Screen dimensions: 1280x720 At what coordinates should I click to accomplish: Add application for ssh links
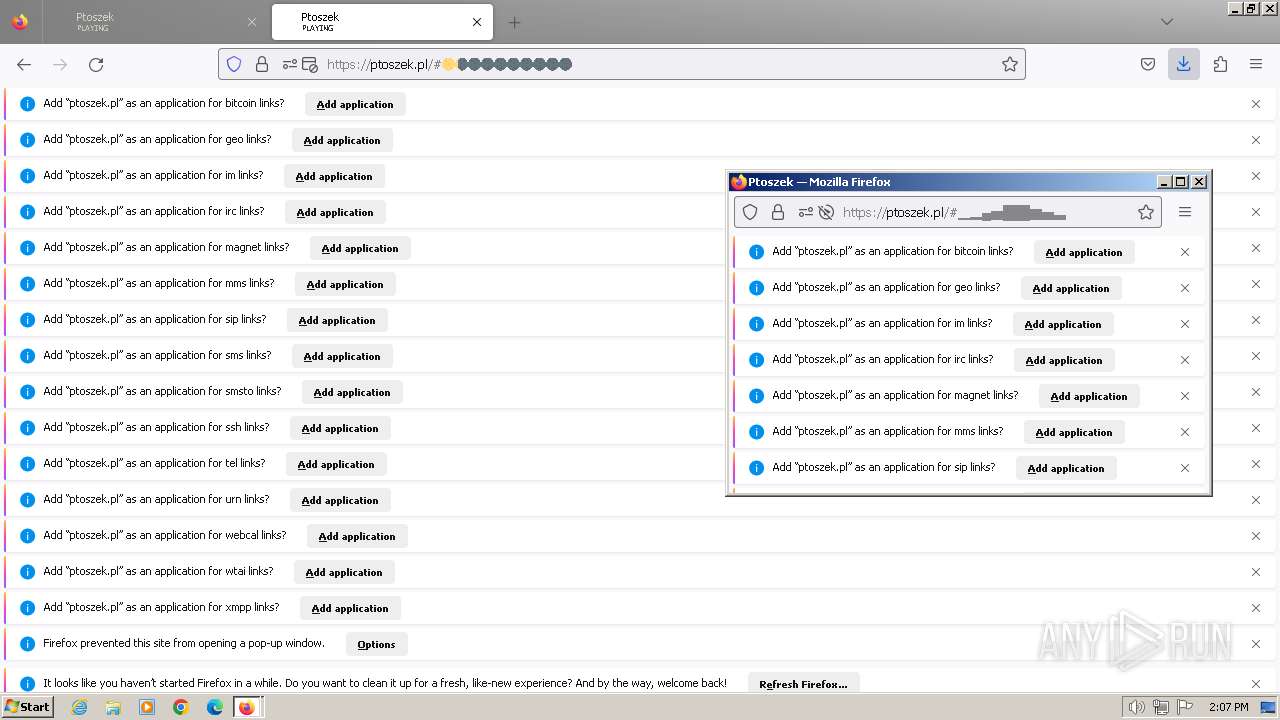[x=340, y=428]
